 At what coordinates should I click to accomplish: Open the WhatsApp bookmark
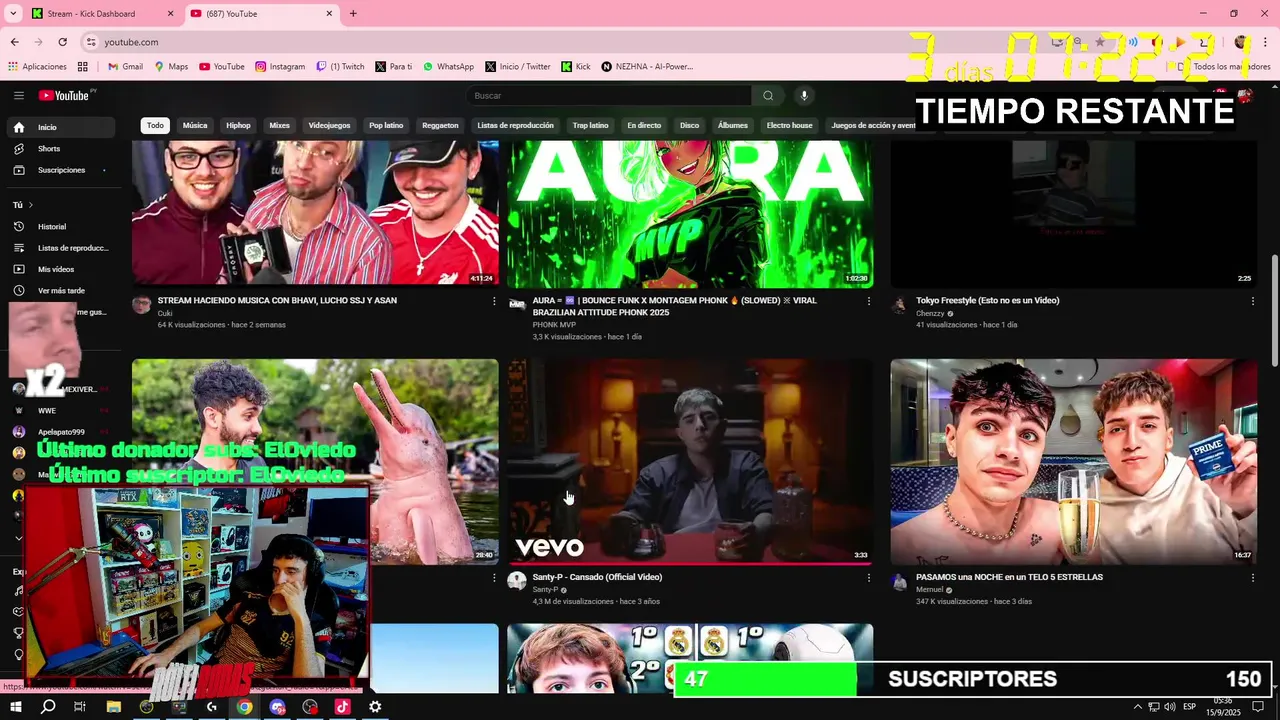click(x=448, y=67)
